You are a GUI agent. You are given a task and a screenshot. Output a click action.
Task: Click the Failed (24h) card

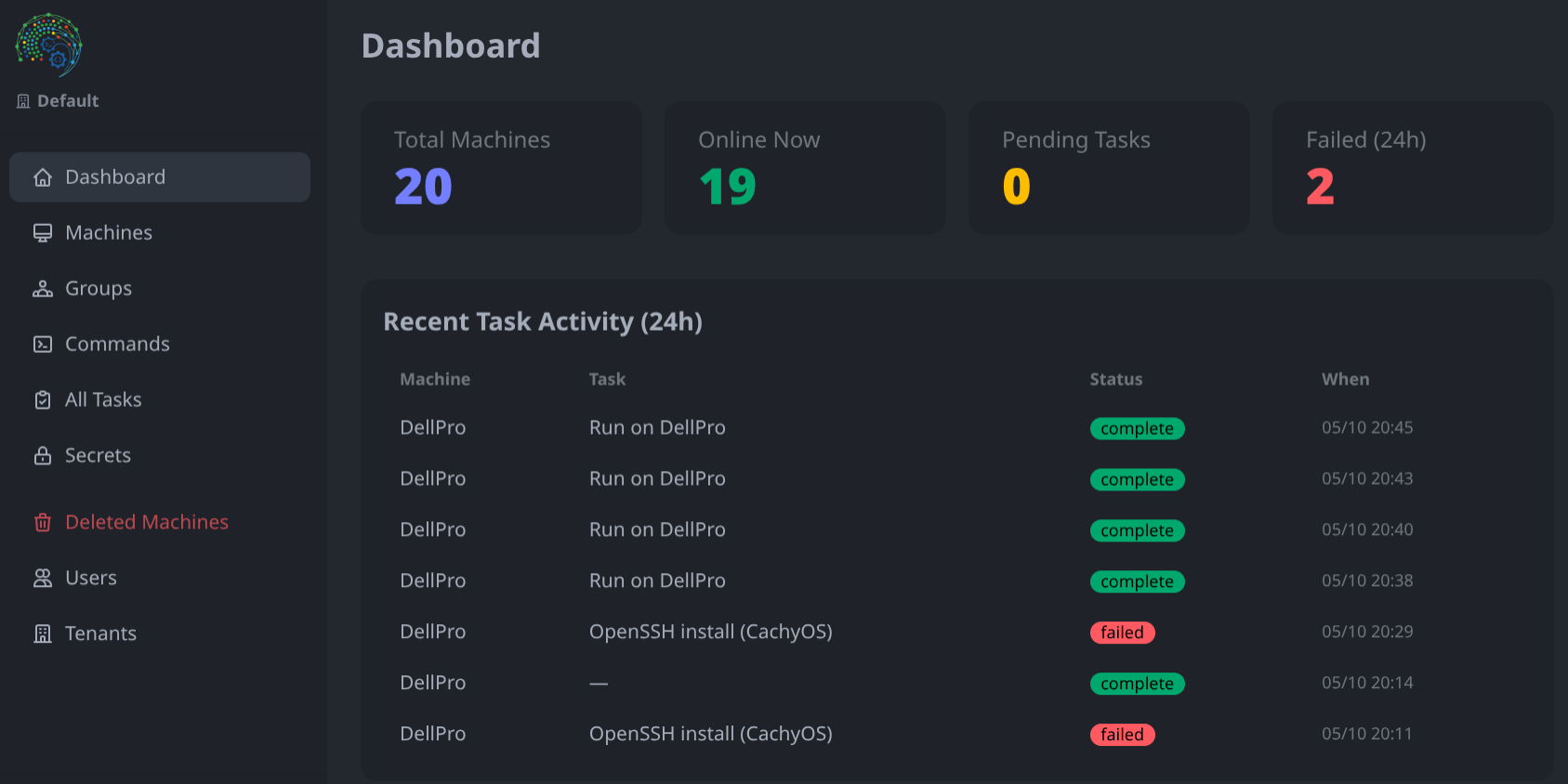point(1413,168)
